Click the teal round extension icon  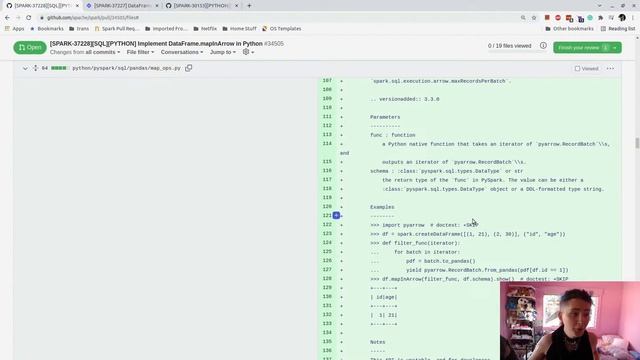coord(590,18)
